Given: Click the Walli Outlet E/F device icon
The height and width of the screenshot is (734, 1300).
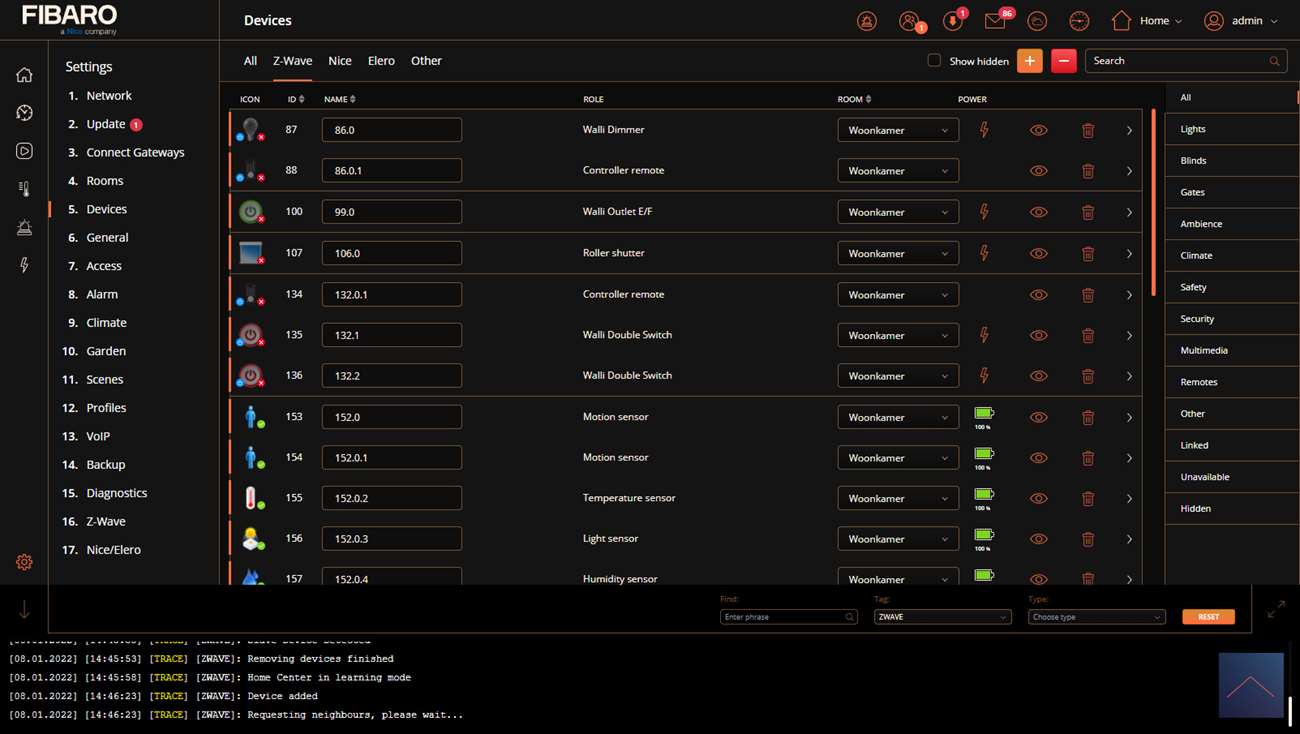Looking at the screenshot, I should click(250, 212).
